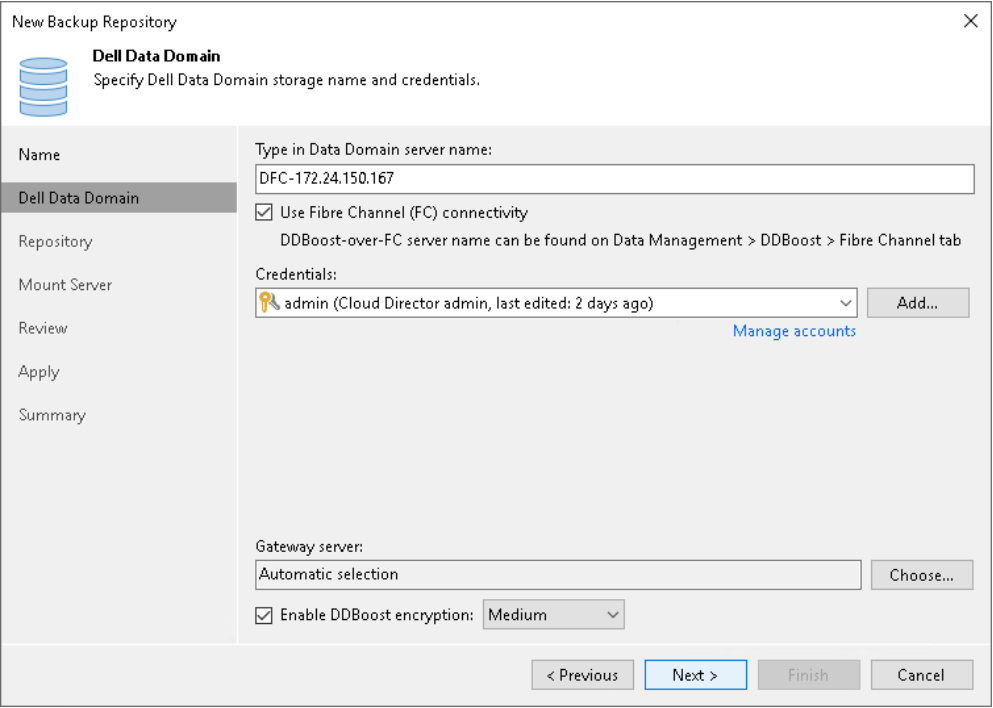Go back with the < Previous button
The height and width of the screenshot is (708, 993).
tap(582, 675)
